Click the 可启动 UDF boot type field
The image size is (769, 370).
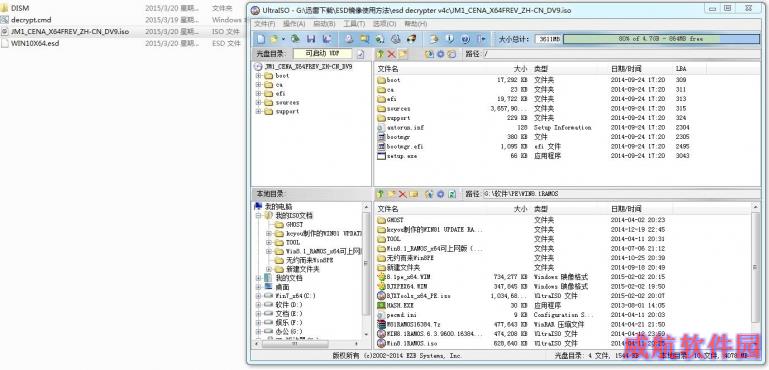(x=322, y=54)
